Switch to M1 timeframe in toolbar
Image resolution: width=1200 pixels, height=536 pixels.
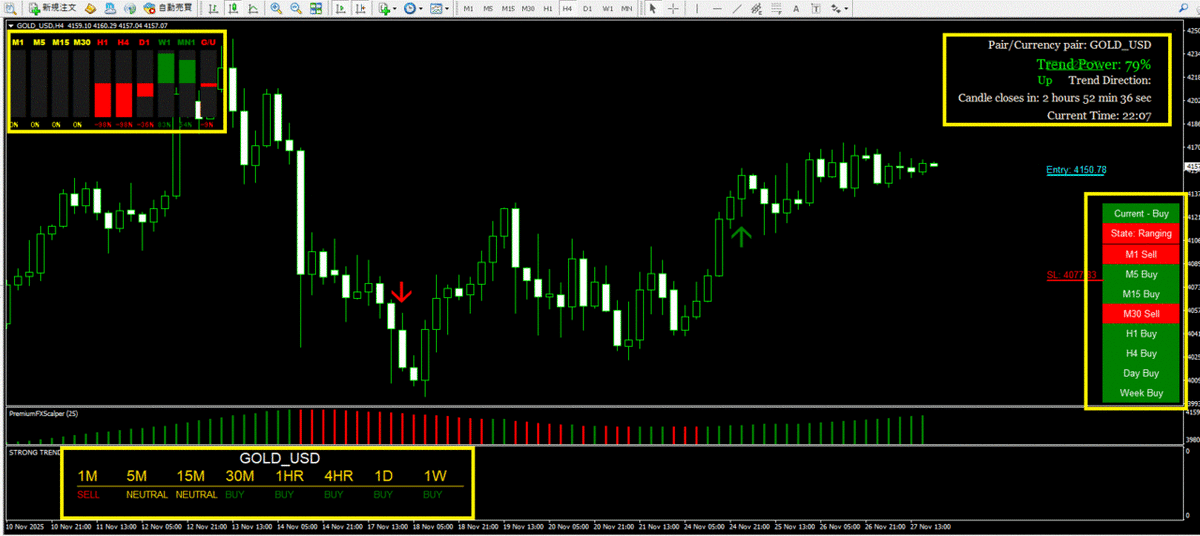pos(468,8)
